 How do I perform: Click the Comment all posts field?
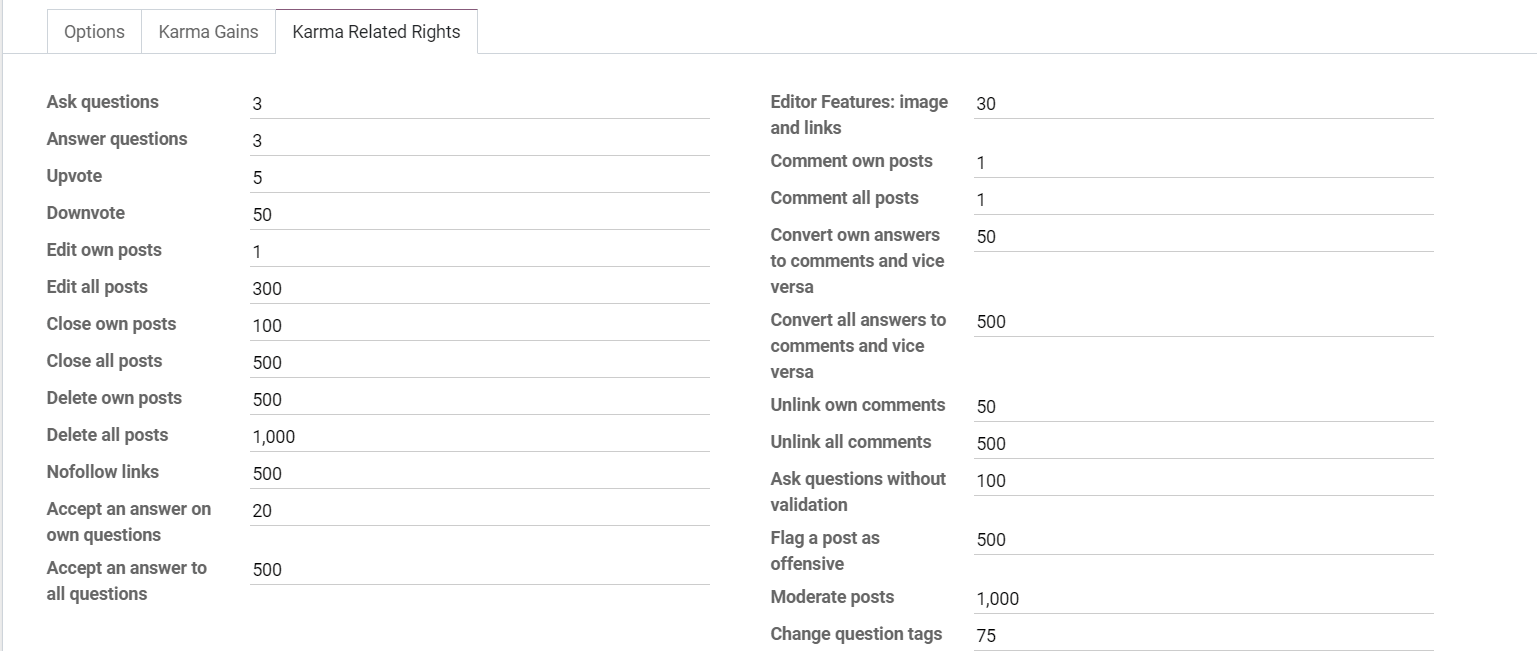[x=1204, y=200]
